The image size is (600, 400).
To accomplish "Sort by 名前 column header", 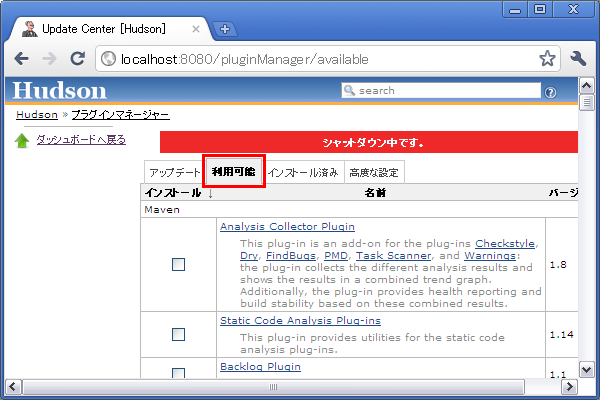I will 375,193.
